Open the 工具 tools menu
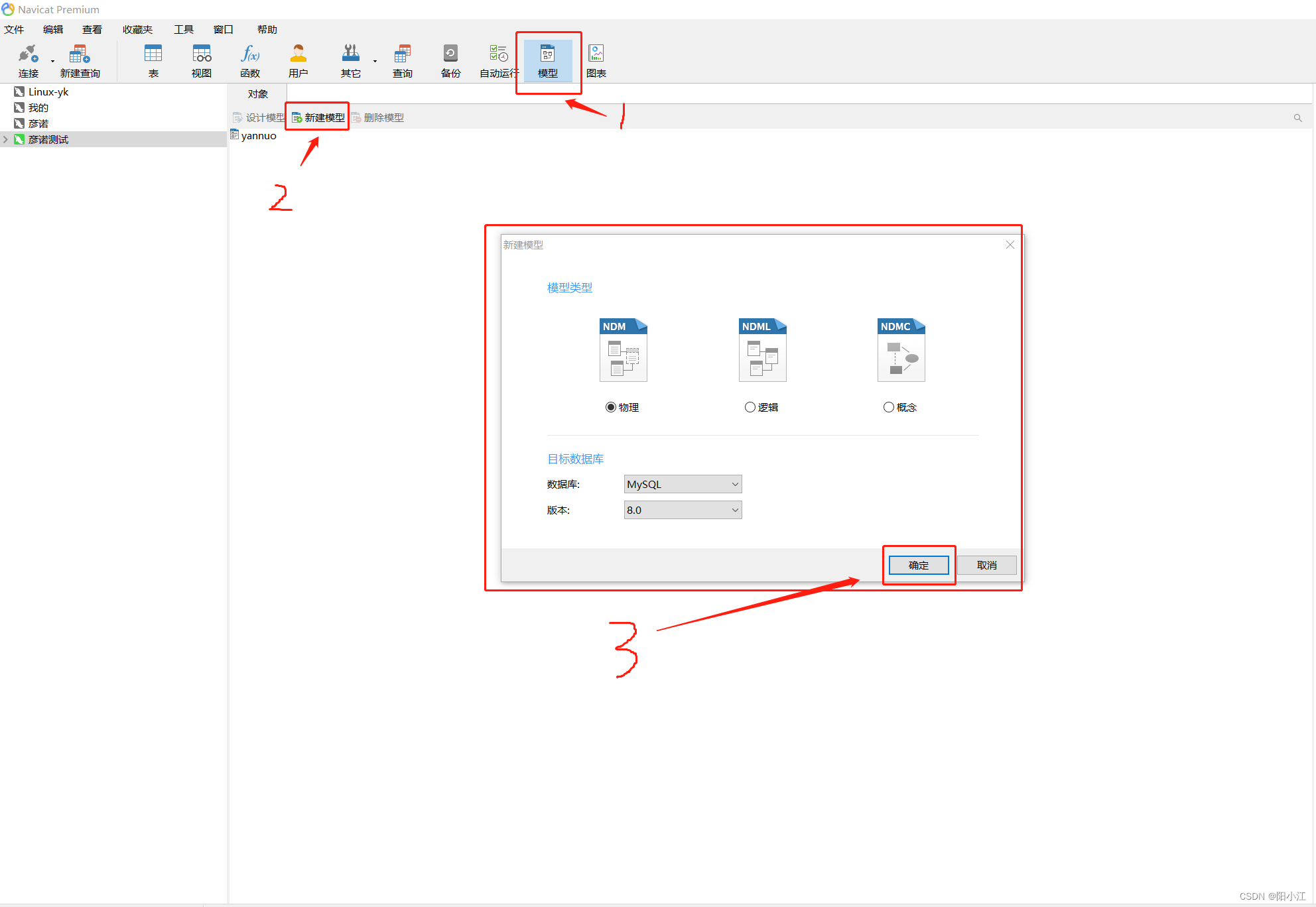 pos(183,29)
